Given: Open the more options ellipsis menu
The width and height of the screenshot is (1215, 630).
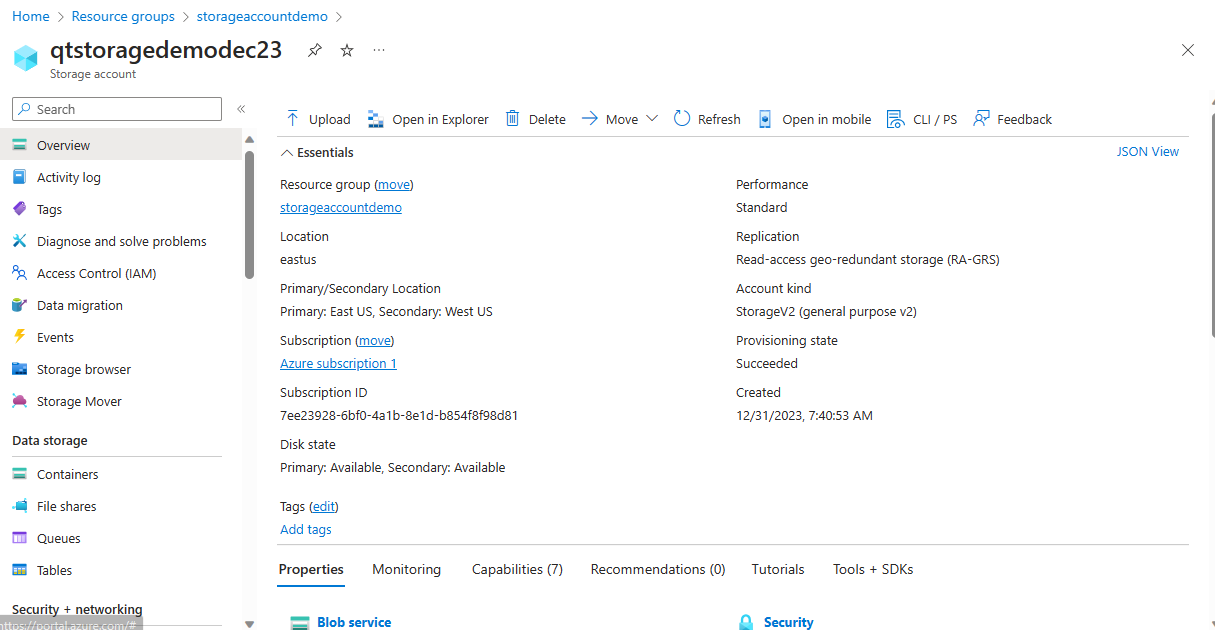Looking at the screenshot, I should (x=379, y=50).
